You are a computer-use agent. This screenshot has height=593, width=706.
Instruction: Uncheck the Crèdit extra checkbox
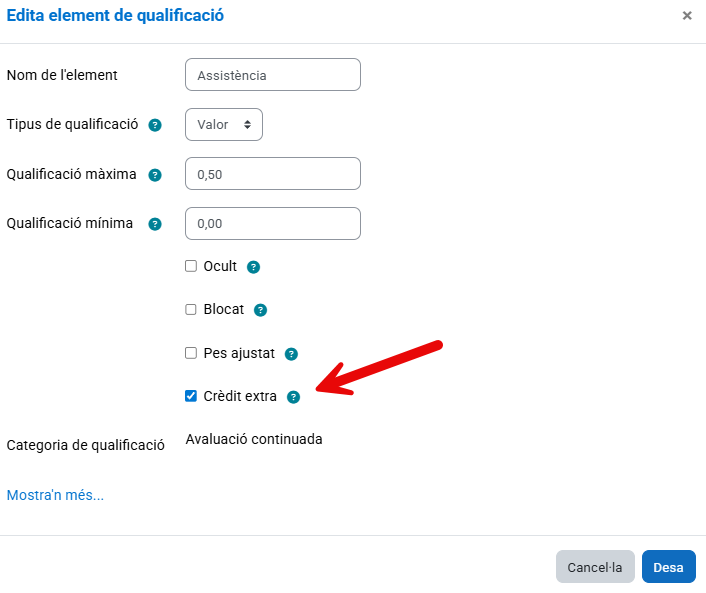coord(191,396)
